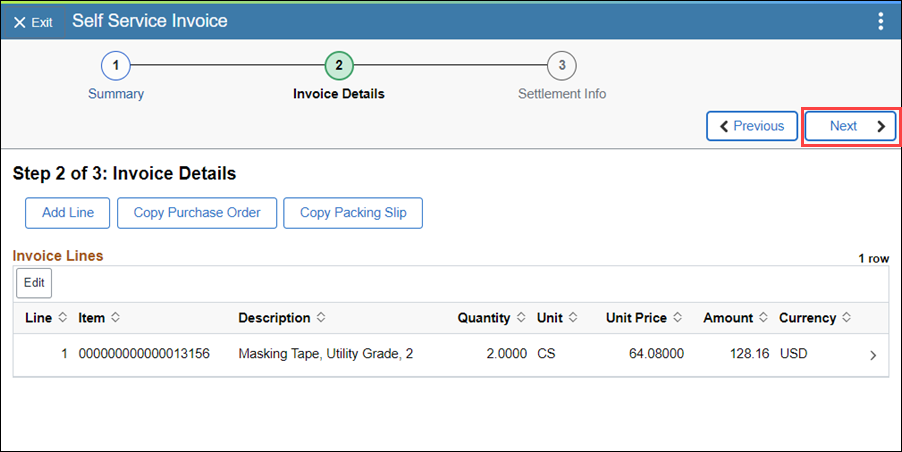Expand invoice line 1 detail chevron
Image resolution: width=902 pixels, height=452 pixels.
(873, 355)
